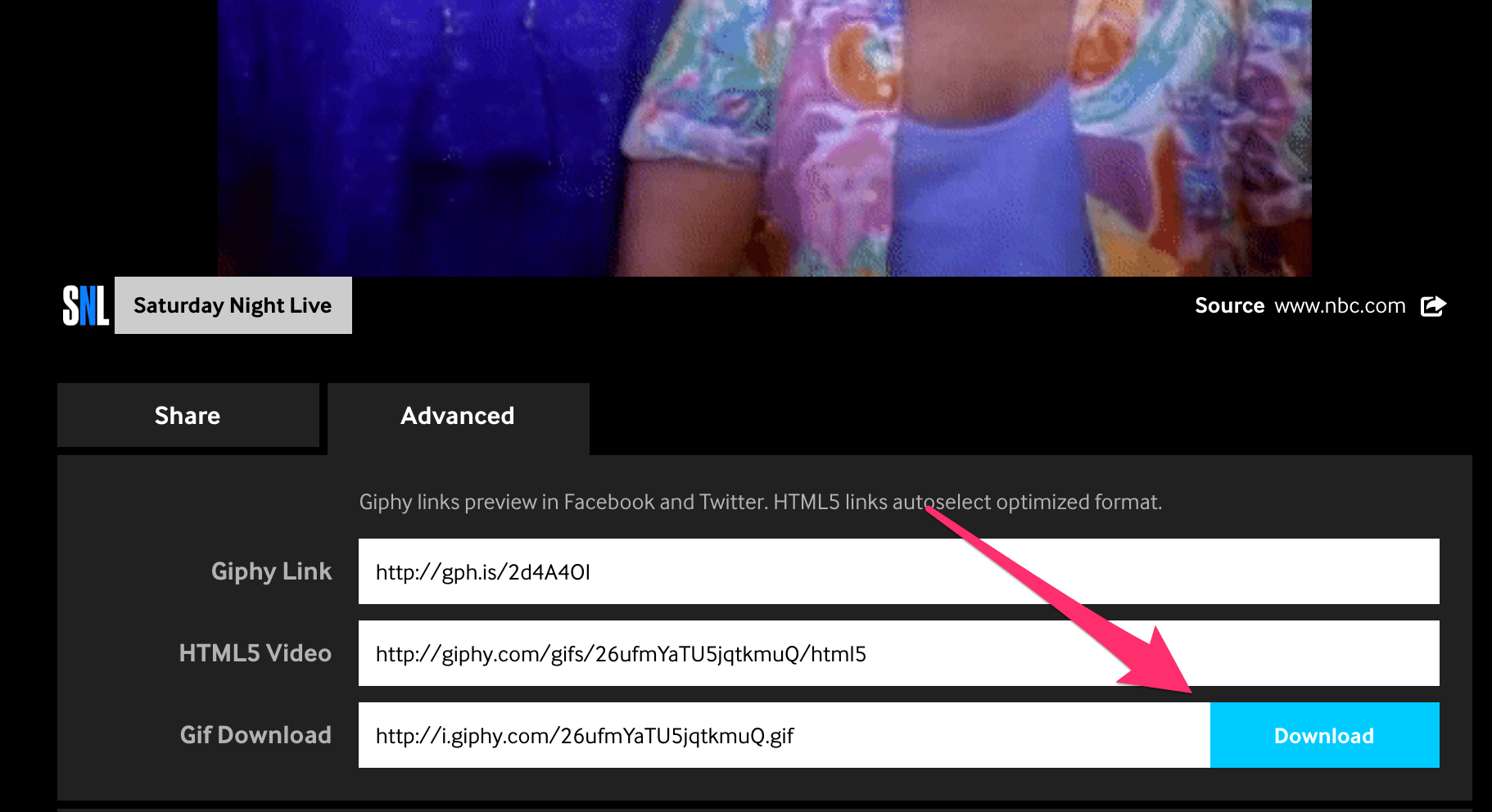Click the HTML5 Video URL field
This screenshot has height=812, width=1492.
(899, 653)
